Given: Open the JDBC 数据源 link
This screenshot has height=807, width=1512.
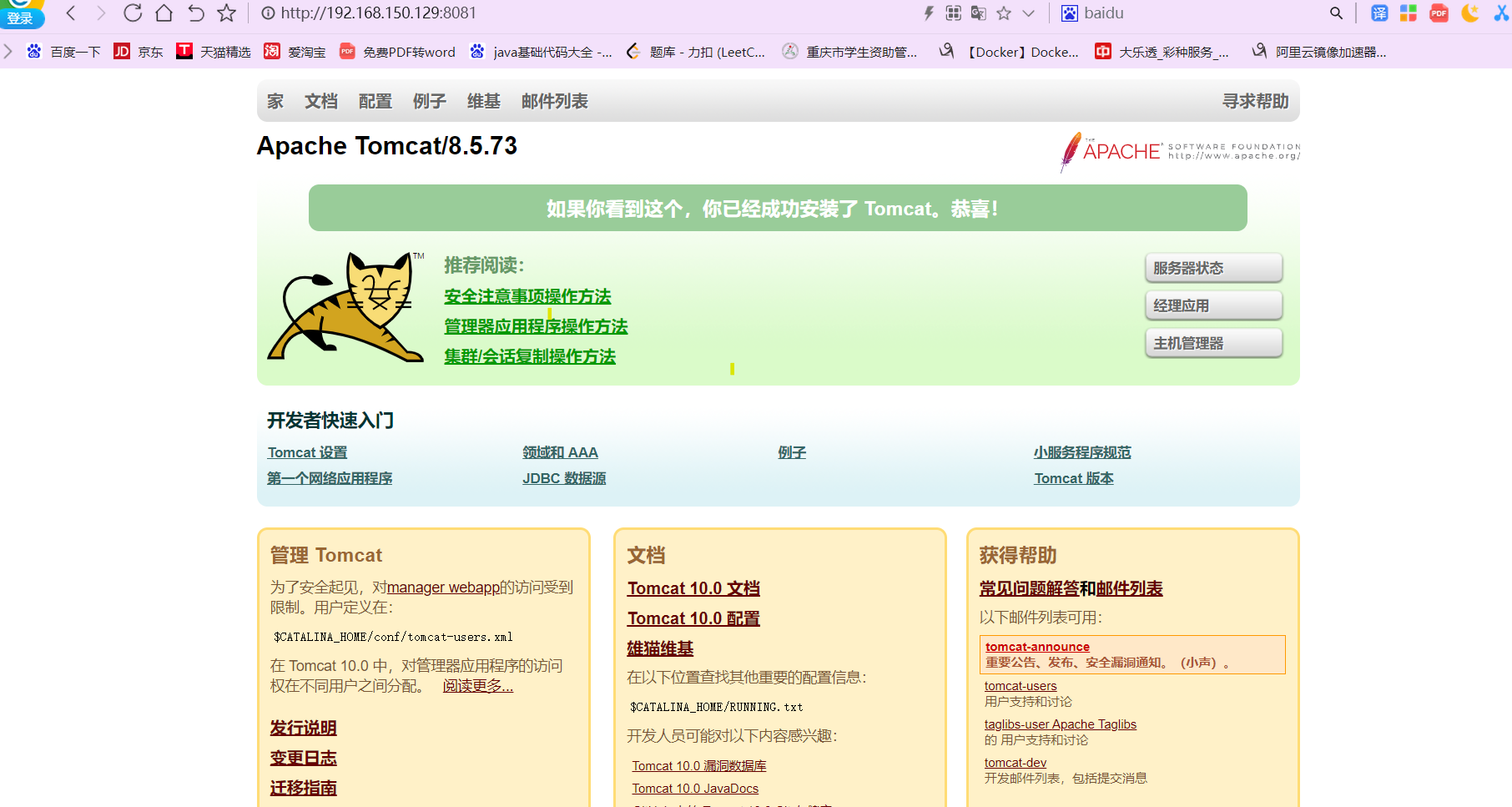Looking at the screenshot, I should pos(564,478).
